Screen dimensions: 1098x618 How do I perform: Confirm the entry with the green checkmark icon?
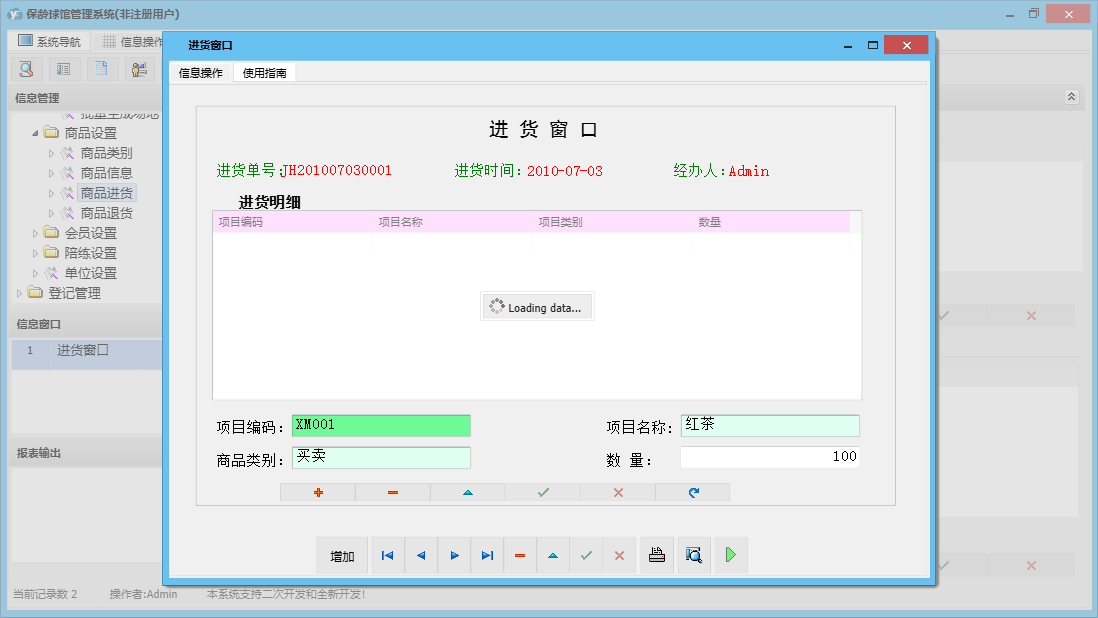pyautogui.click(x=542, y=492)
